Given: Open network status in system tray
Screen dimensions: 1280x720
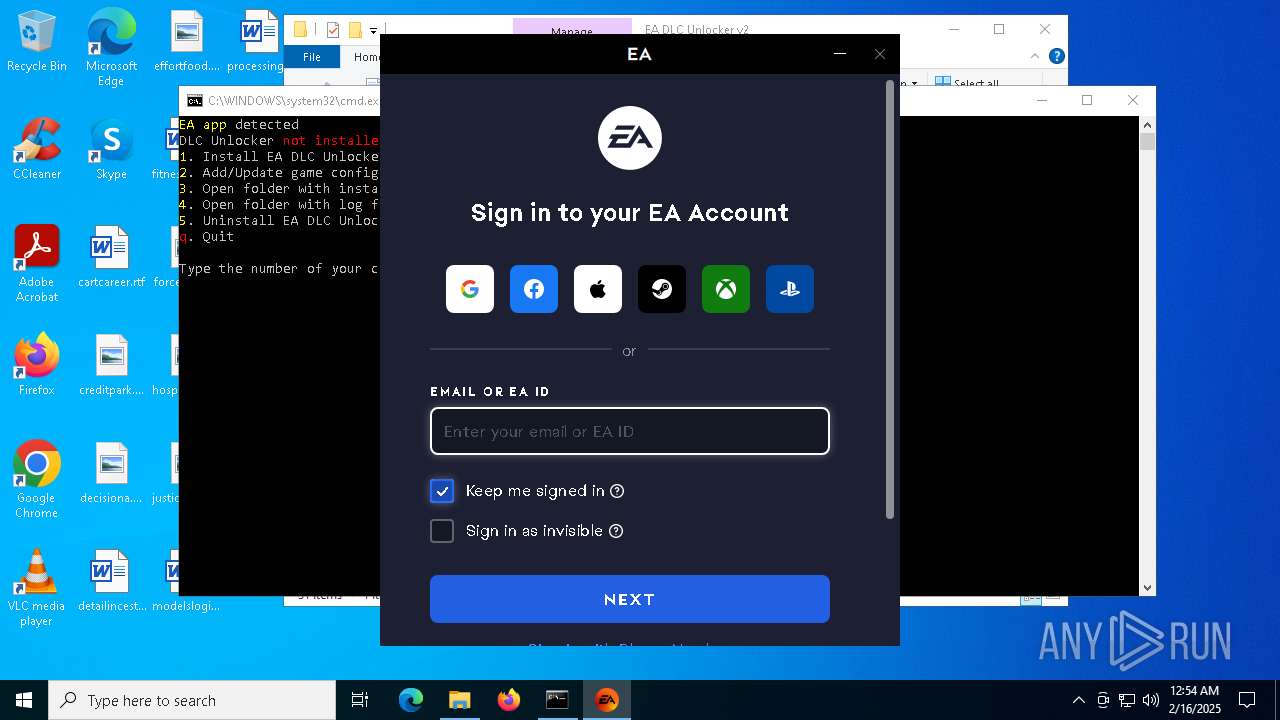Looking at the screenshot, I should click(x=1127, y=700).
